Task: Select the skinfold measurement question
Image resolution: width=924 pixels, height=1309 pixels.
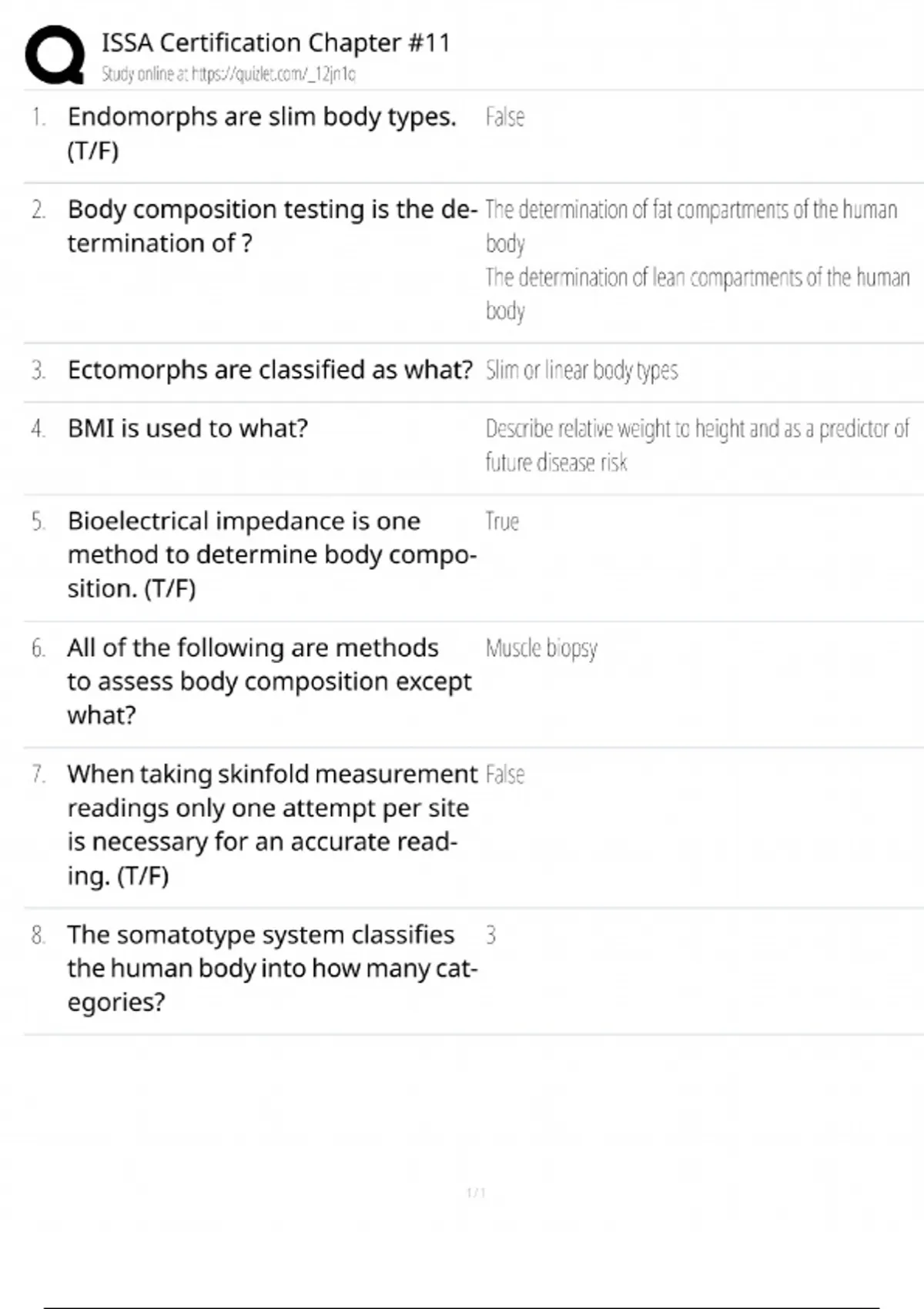Action: click(272, 825)
